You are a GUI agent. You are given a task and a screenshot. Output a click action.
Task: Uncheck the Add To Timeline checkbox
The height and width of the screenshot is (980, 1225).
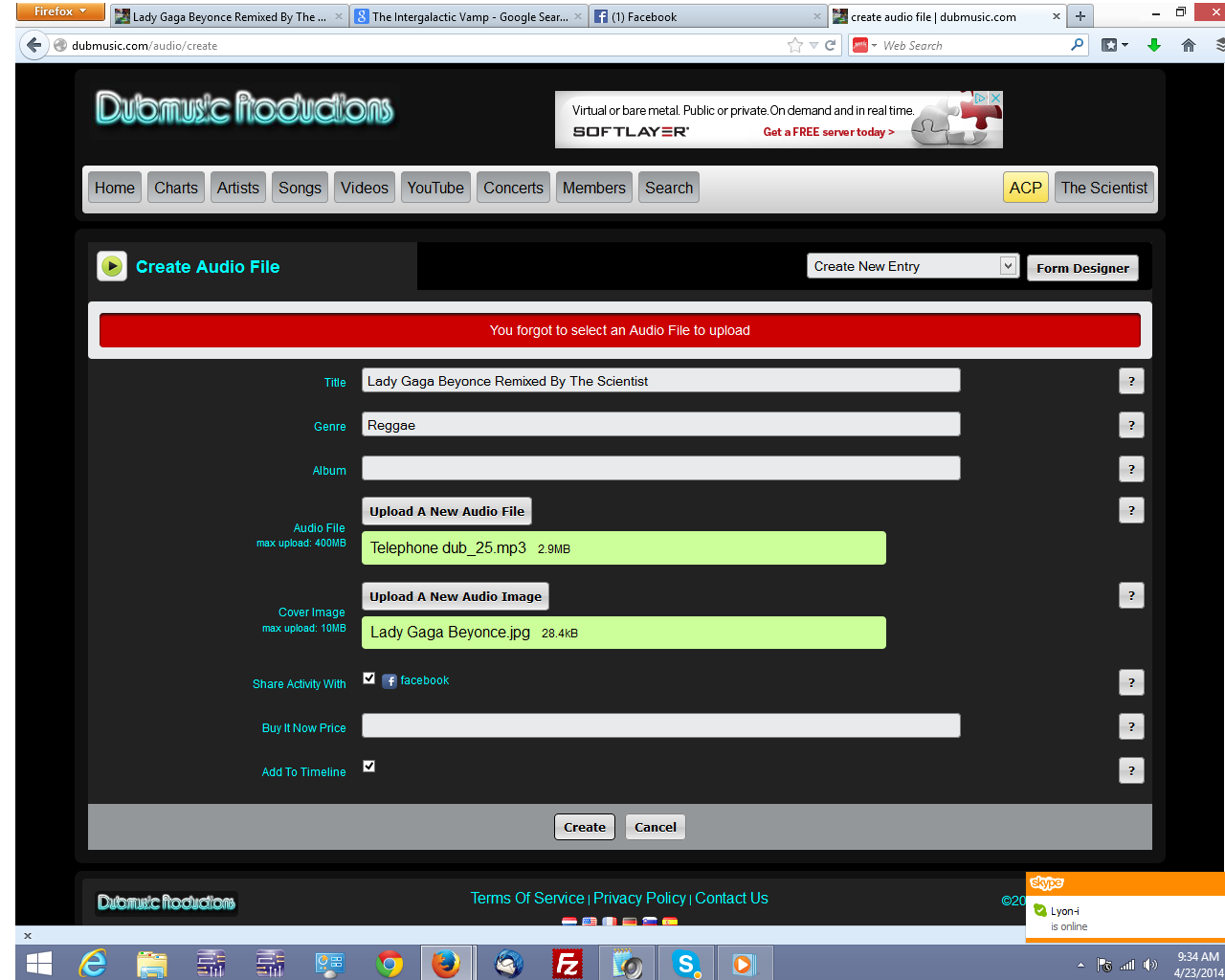click(x=368, y=767)
